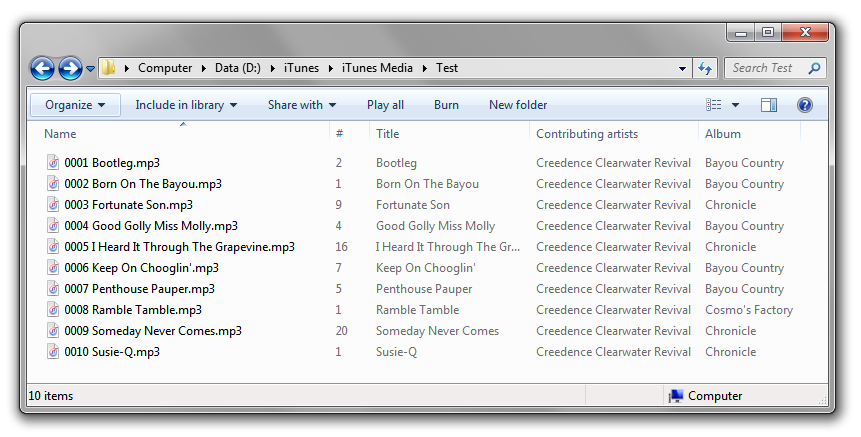Viewport: 861px width, 437px height.
Task: Click the 10 items status bar text
Action: (x=51, y=396)
